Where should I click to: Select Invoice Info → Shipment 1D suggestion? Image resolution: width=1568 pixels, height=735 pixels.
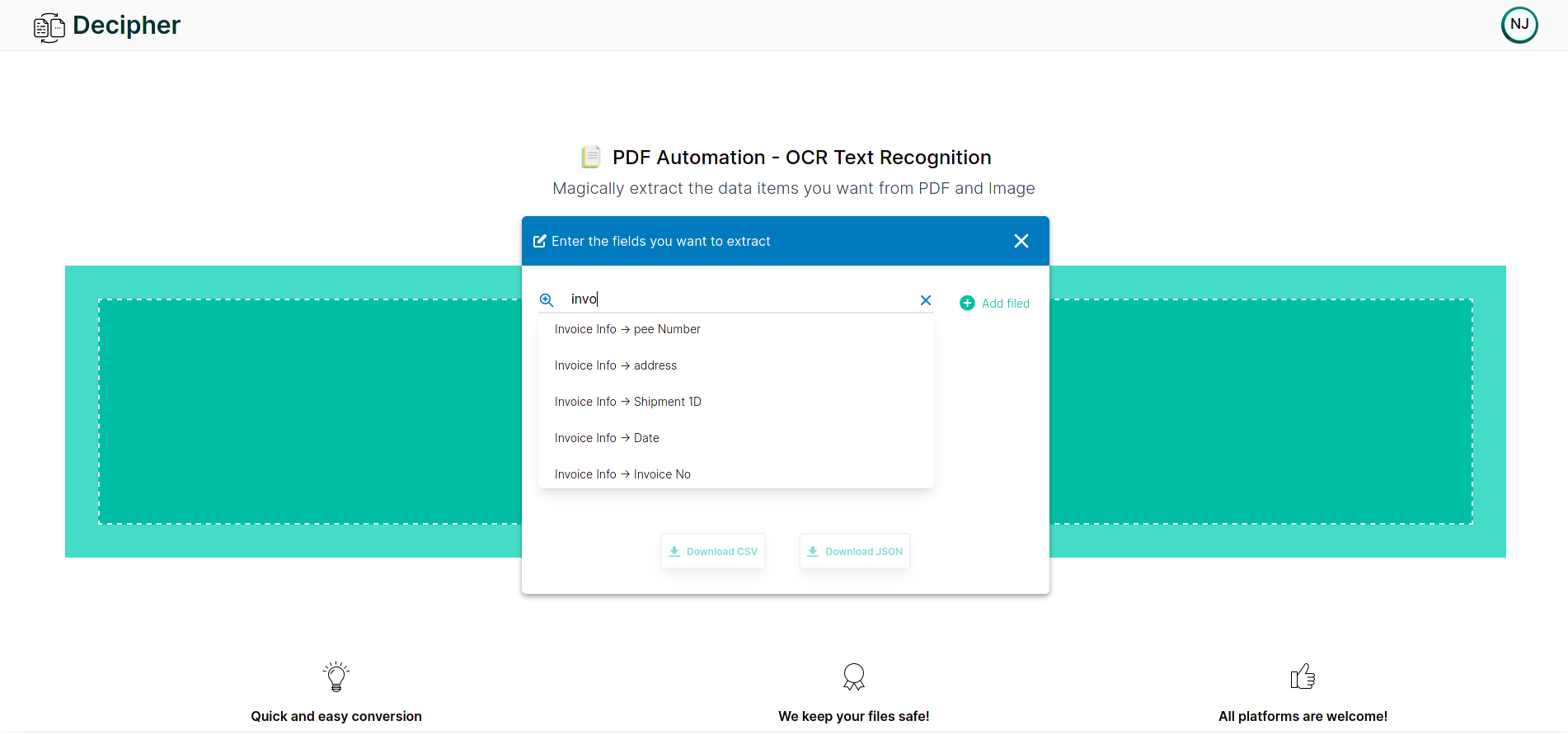[736, 402]
